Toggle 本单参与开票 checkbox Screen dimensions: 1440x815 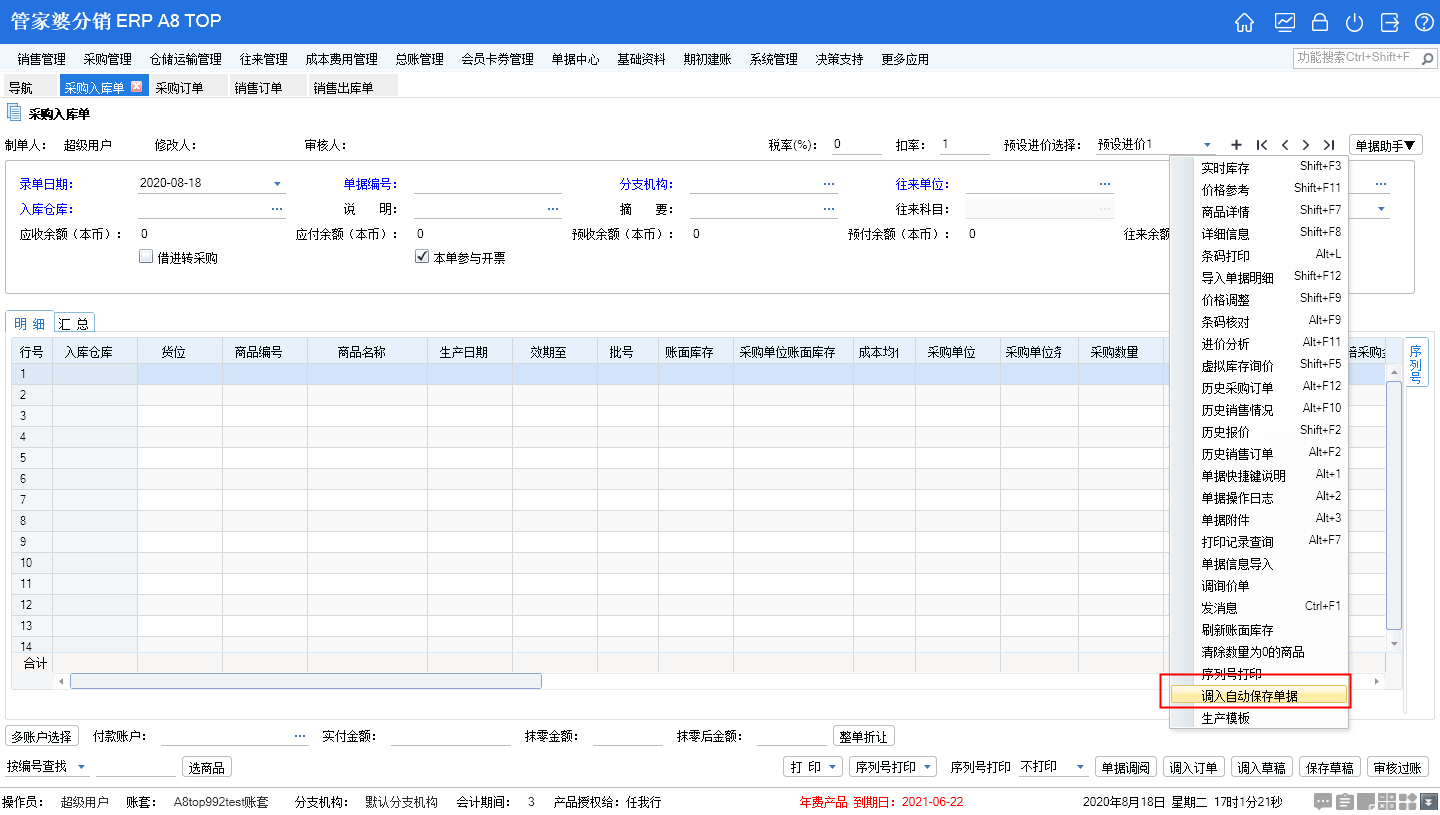tap(422, 257)
